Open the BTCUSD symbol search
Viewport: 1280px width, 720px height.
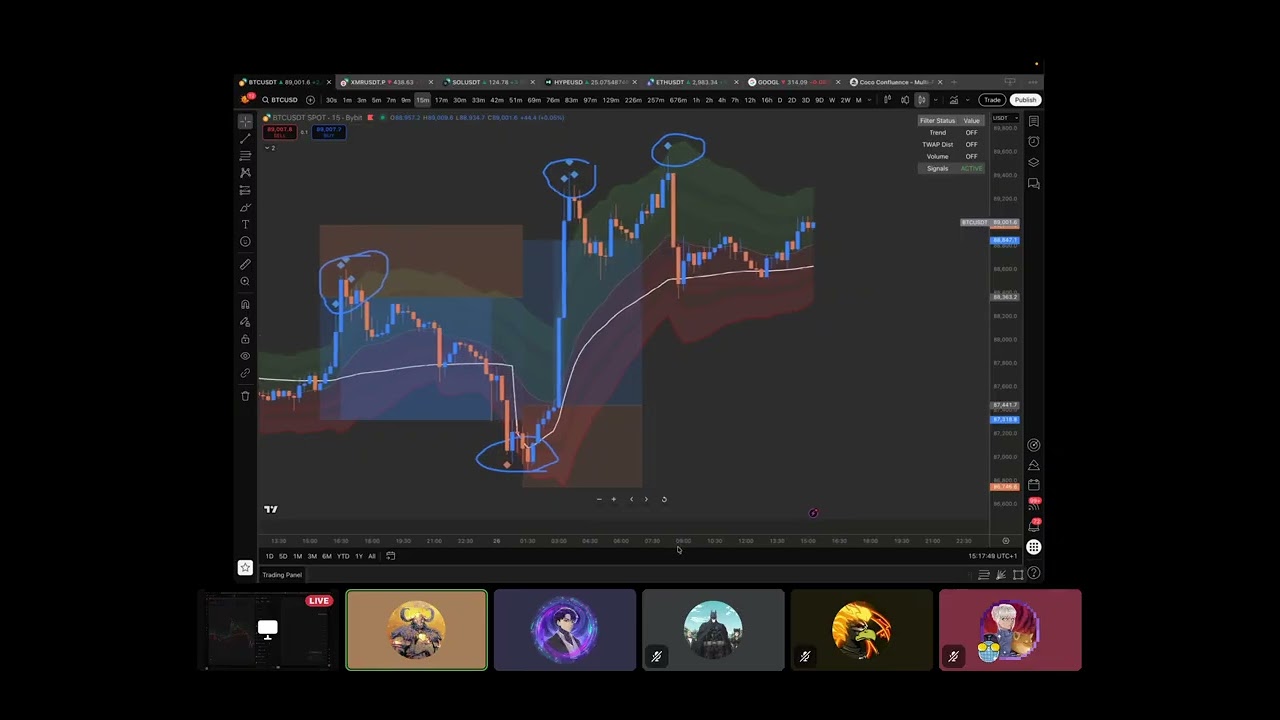[281, 100]
